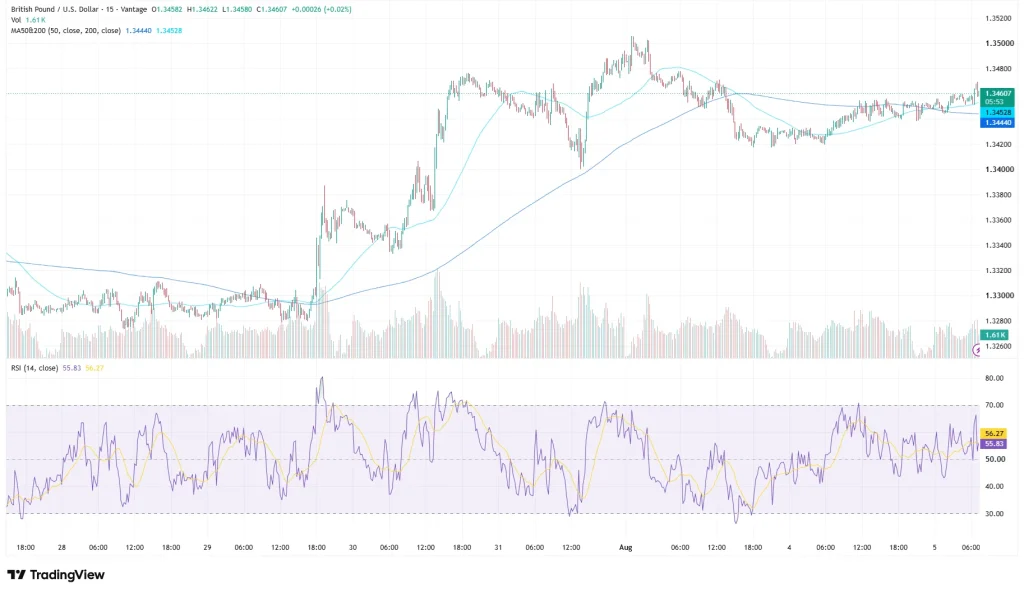
Task: Click the 1.35000 price axis label
Action: (x=999, y=43)
